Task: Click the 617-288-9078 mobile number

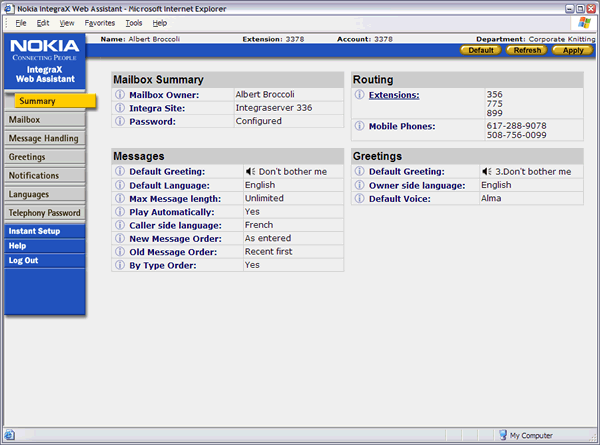Action: coord(516,126)
